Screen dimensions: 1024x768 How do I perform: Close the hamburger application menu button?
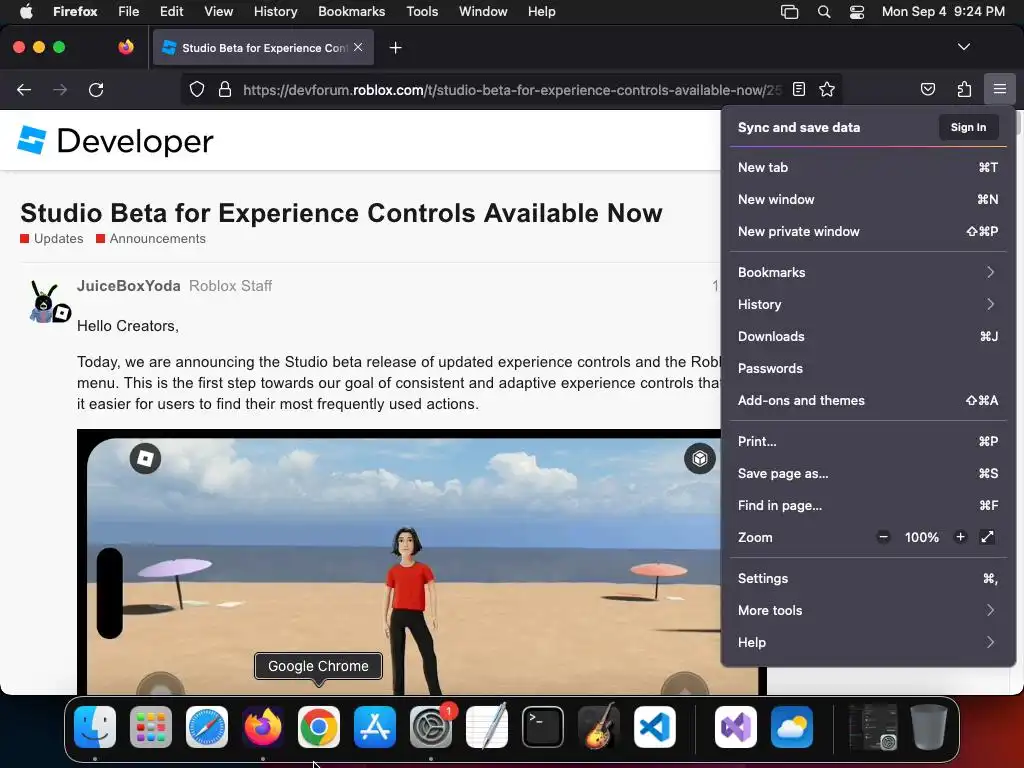point(999,89)
